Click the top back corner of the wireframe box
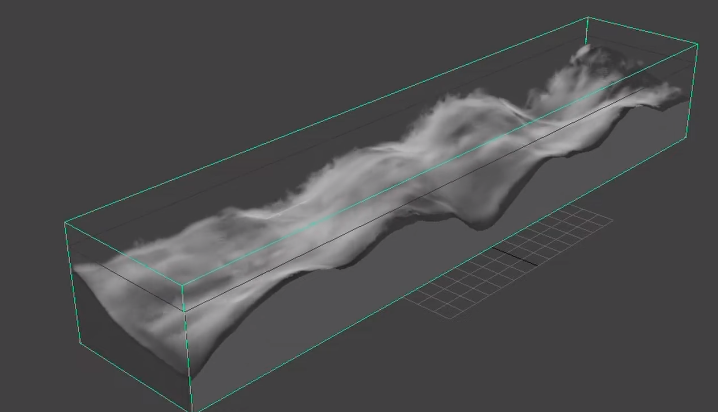 586,18
